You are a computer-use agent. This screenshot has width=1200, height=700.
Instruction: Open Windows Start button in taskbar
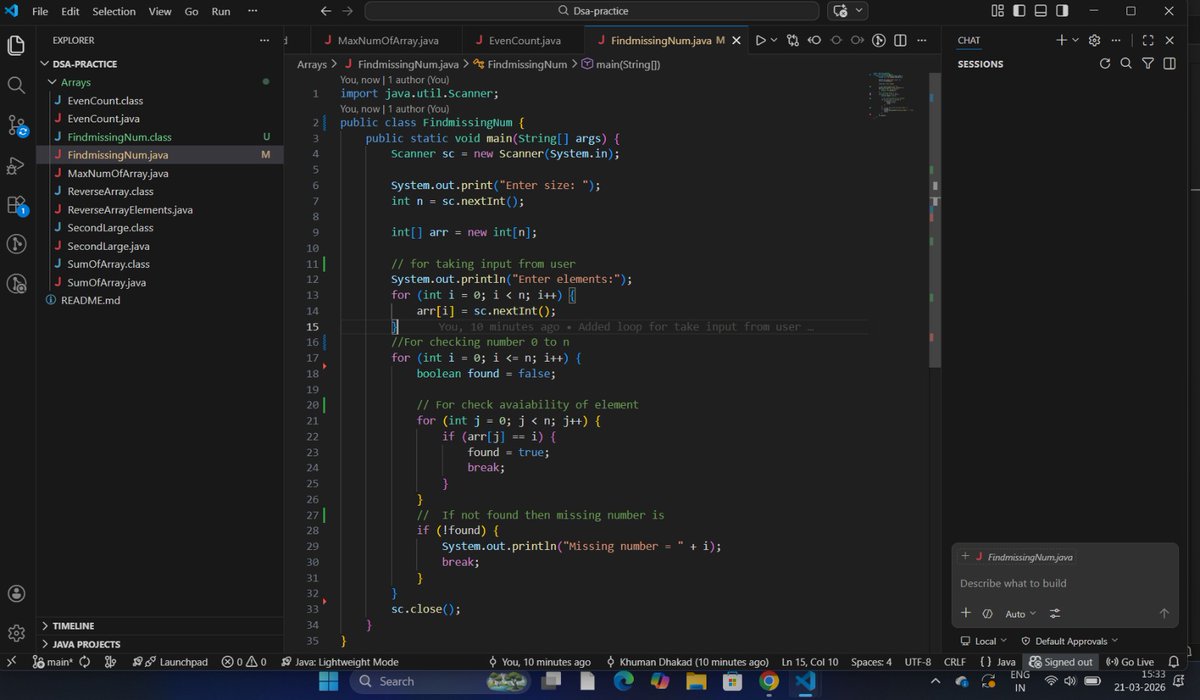coord(330,681)
